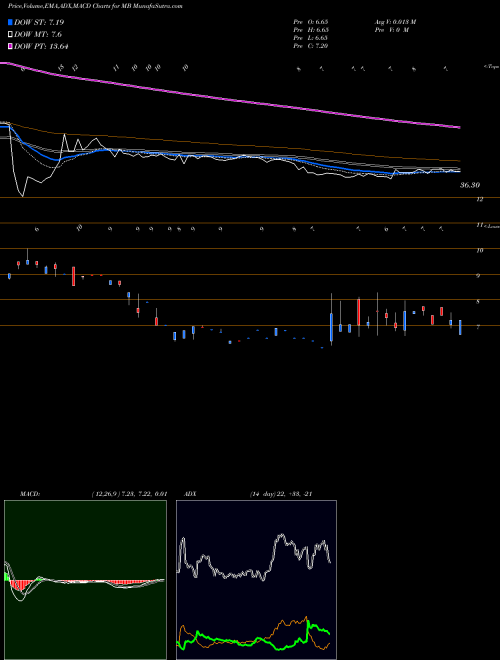This screenshot has height=660, width=500.
Task: Click the 'Pre C: 7.20' value
Action: (311, 46)
